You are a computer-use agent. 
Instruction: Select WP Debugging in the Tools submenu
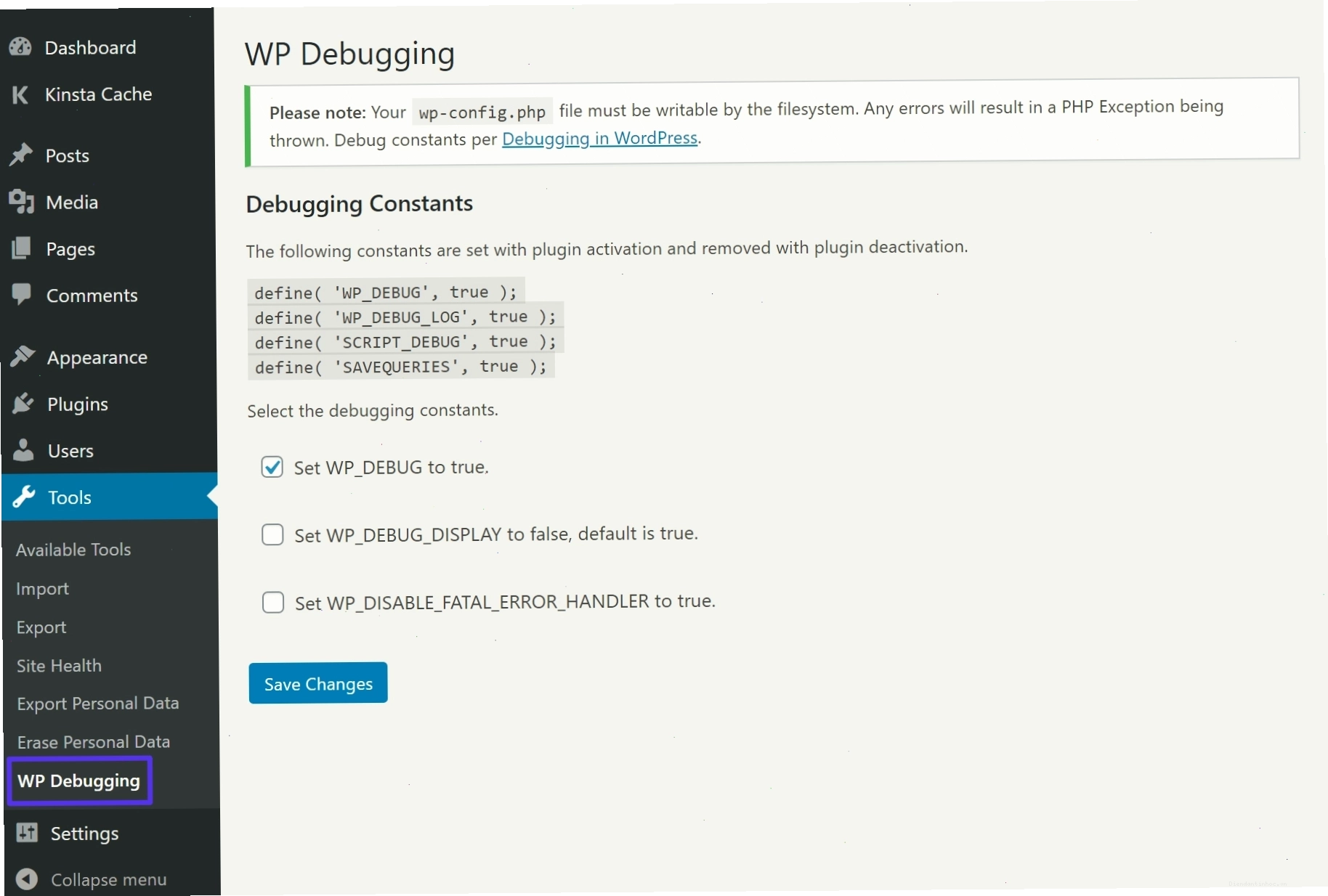click(78, 781)
